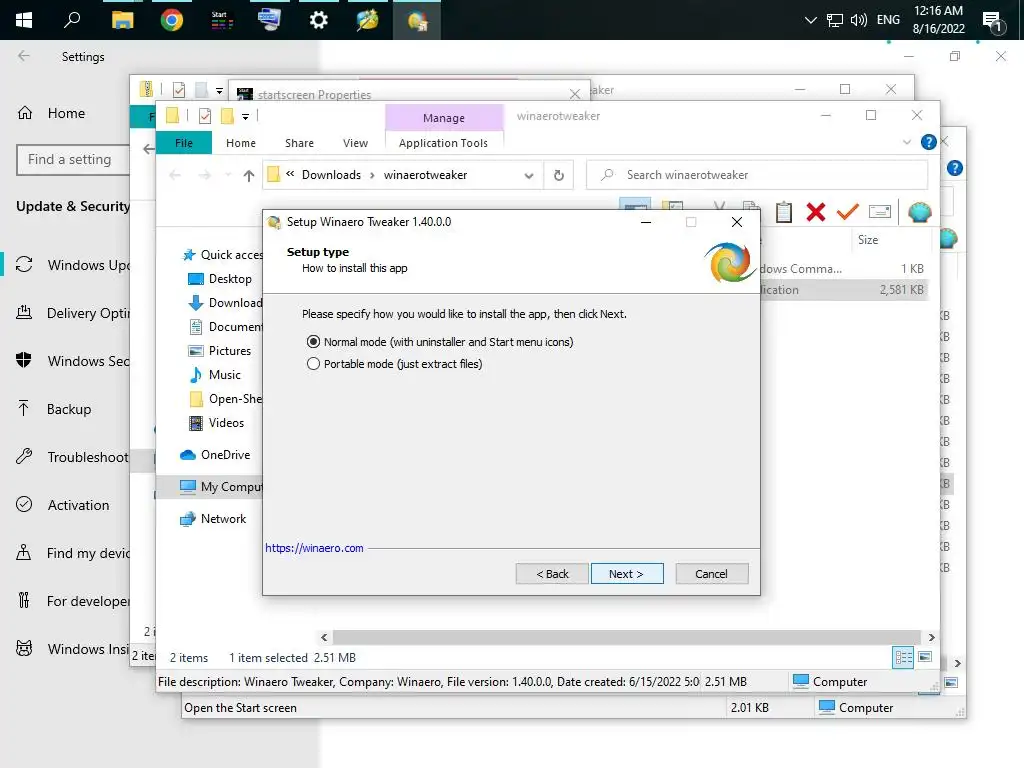Expand the ribbon chevron
1024x768 pixels.
click(906, 142)
